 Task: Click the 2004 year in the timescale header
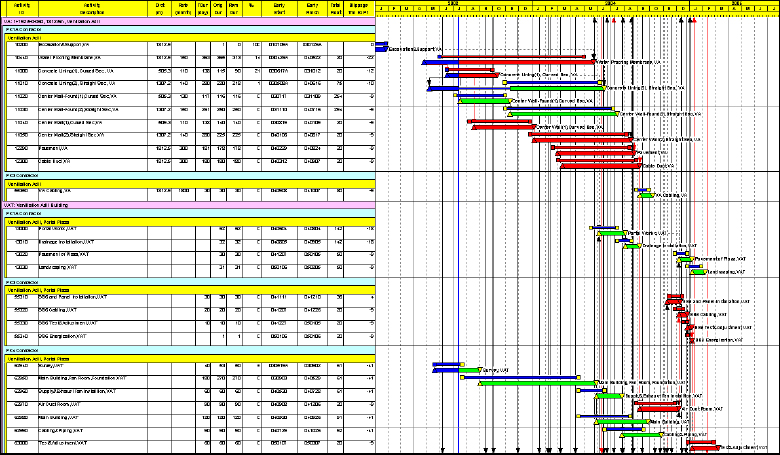coord(609,4)
